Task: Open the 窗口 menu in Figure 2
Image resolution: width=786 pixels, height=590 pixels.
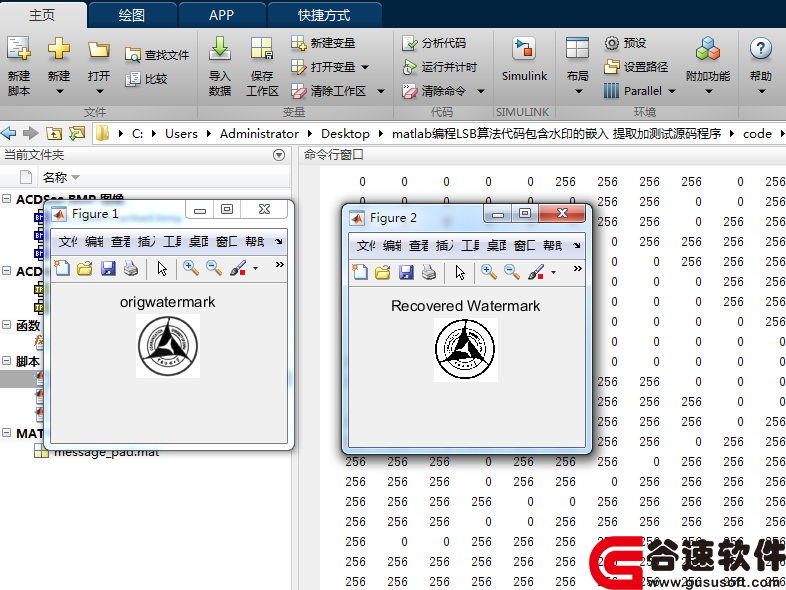Action: 524,246
